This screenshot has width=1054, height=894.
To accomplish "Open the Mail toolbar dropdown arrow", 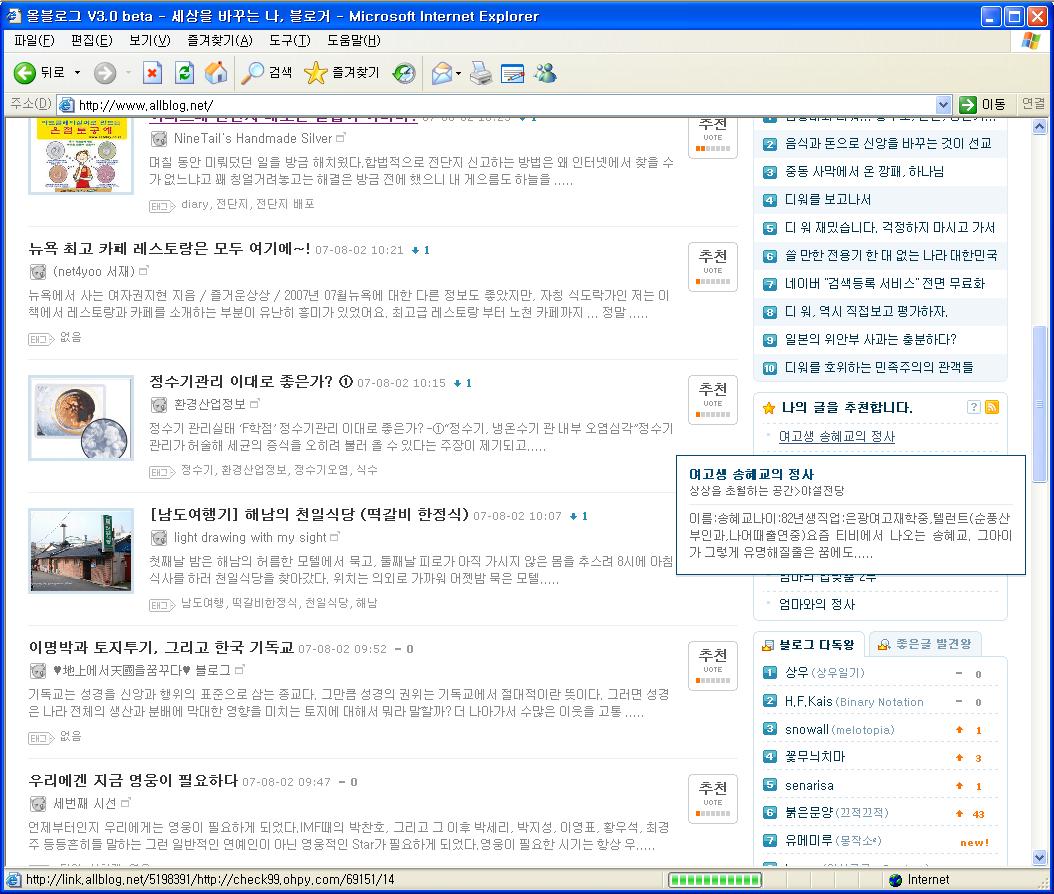I will tap(458, 73).
